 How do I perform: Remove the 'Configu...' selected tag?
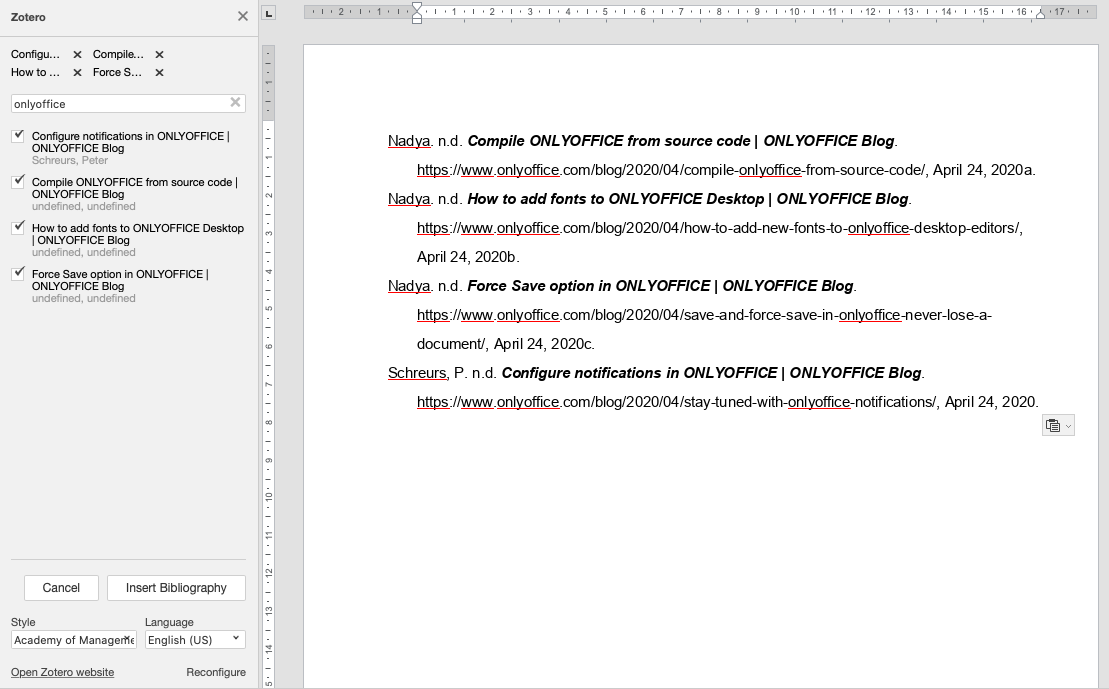coord(77,54)
